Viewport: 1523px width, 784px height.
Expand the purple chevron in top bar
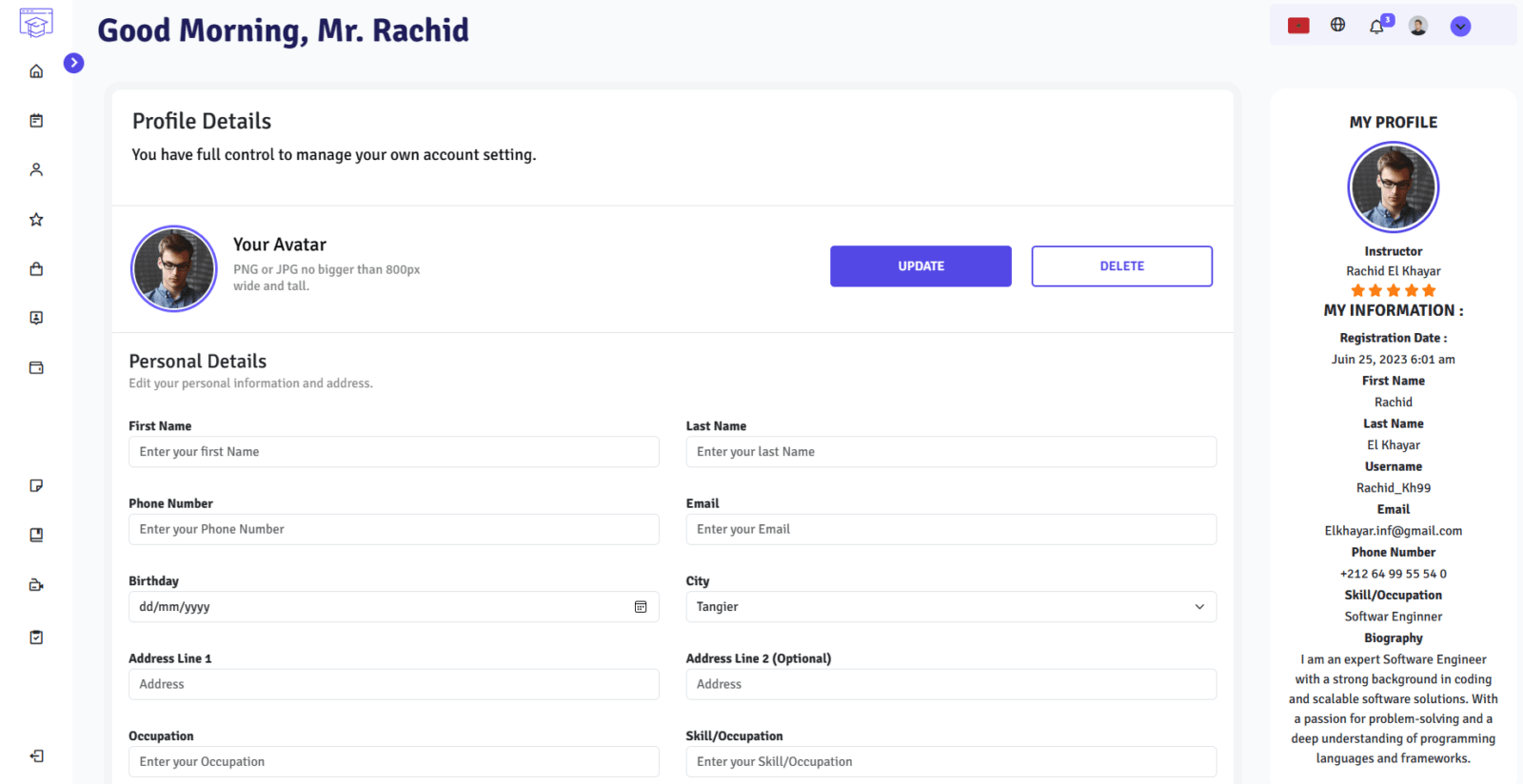[1460, 27]
